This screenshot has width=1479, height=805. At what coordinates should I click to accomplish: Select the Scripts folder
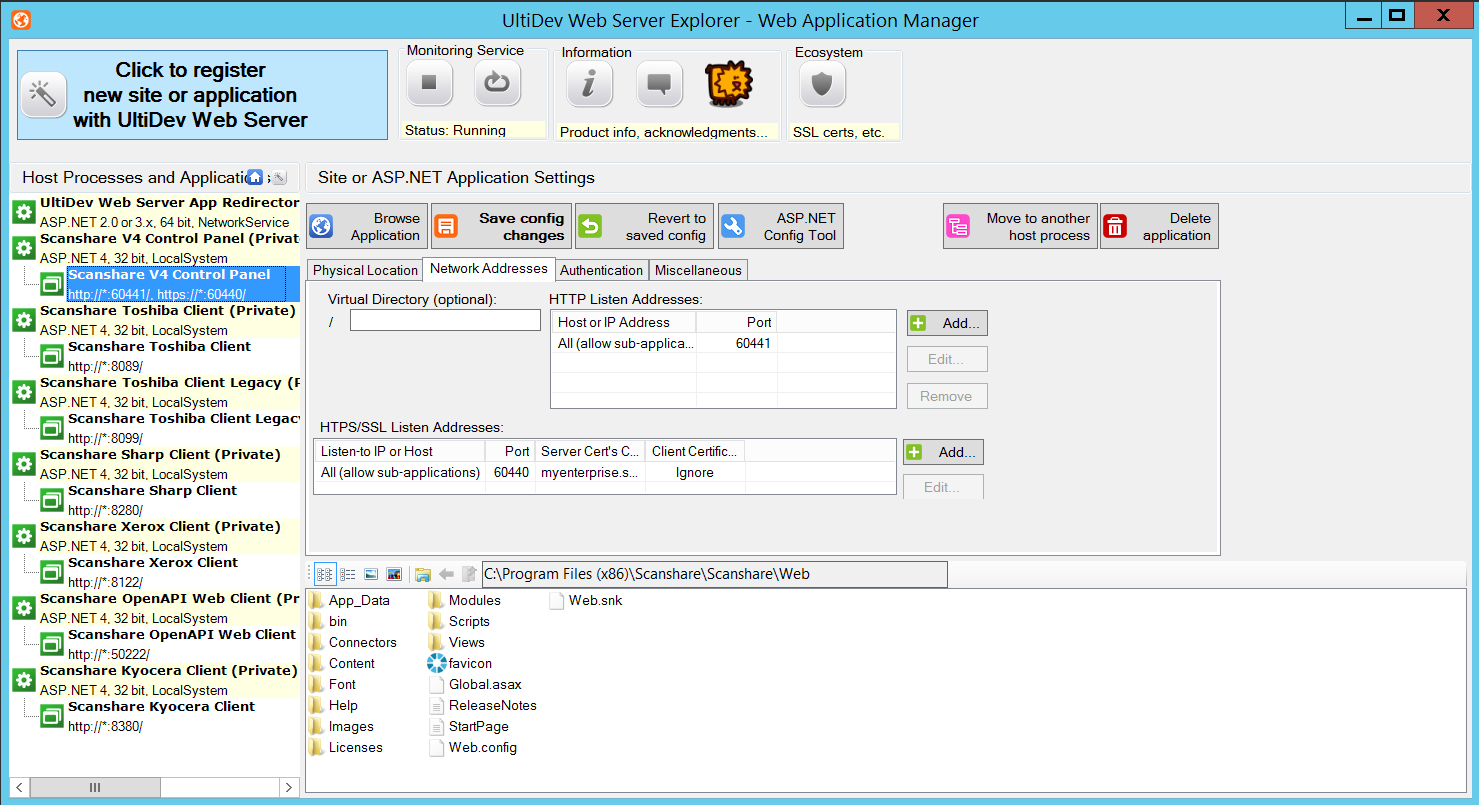point(459,621)
